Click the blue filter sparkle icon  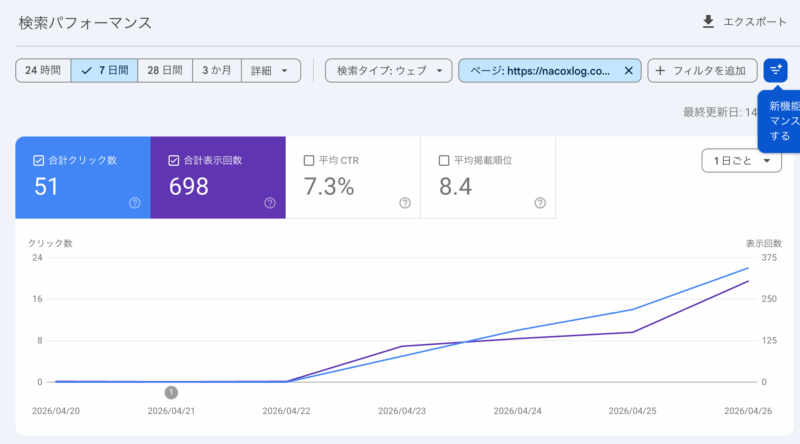pos(776,70)
